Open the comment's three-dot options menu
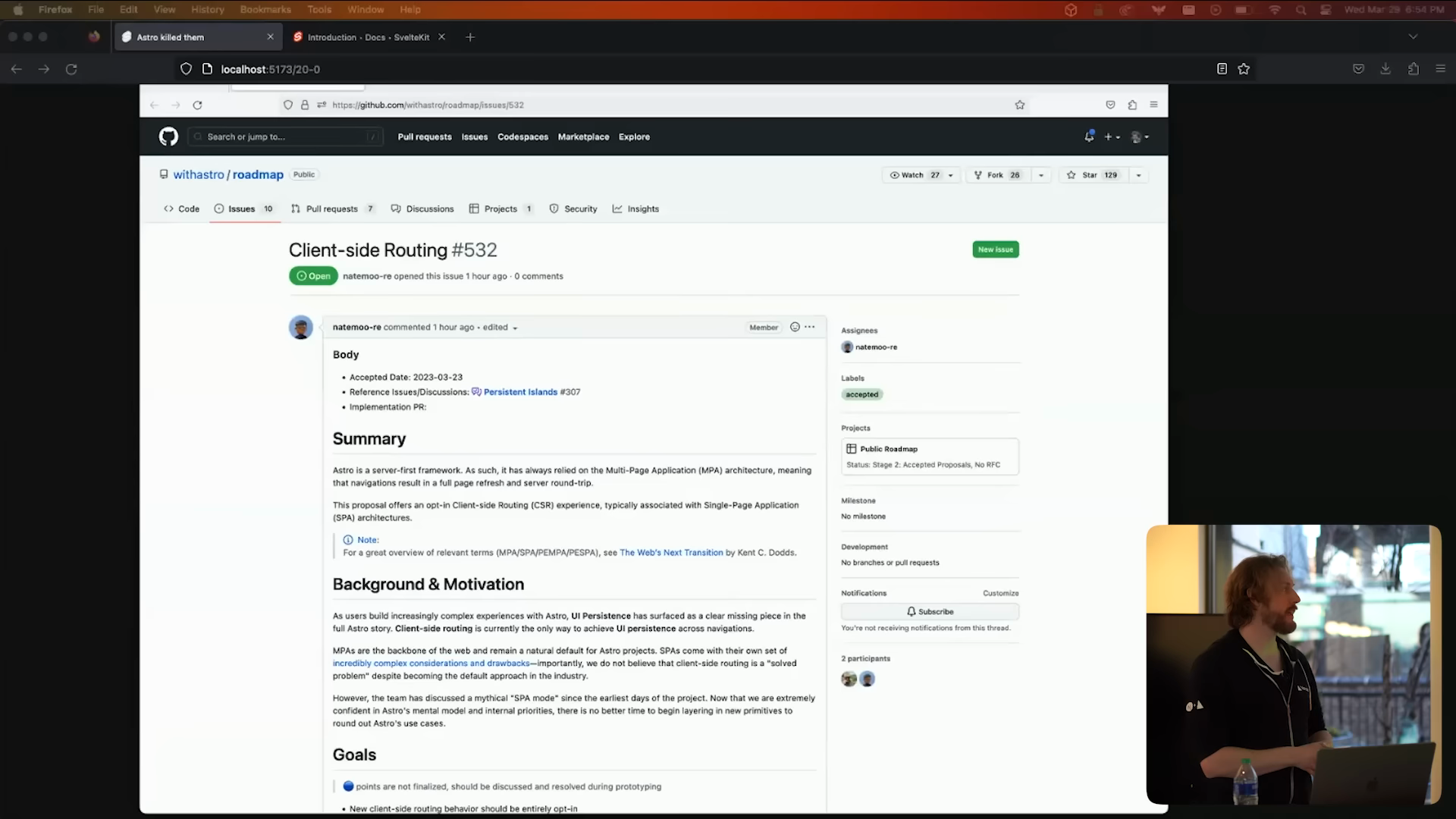The height and width of the screenshot is (819, 1456). tap(810, 327)
